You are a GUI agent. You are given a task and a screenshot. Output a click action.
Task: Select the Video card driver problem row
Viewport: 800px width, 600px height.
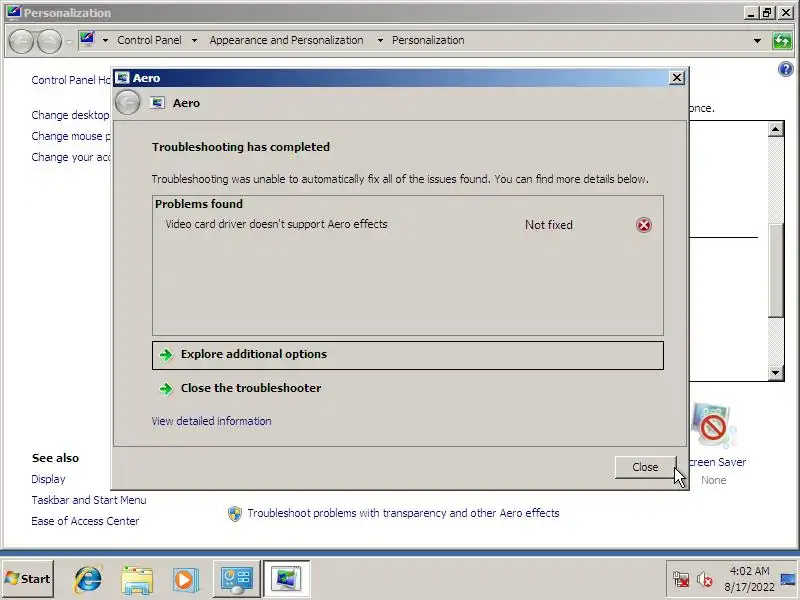coord(408,224)
